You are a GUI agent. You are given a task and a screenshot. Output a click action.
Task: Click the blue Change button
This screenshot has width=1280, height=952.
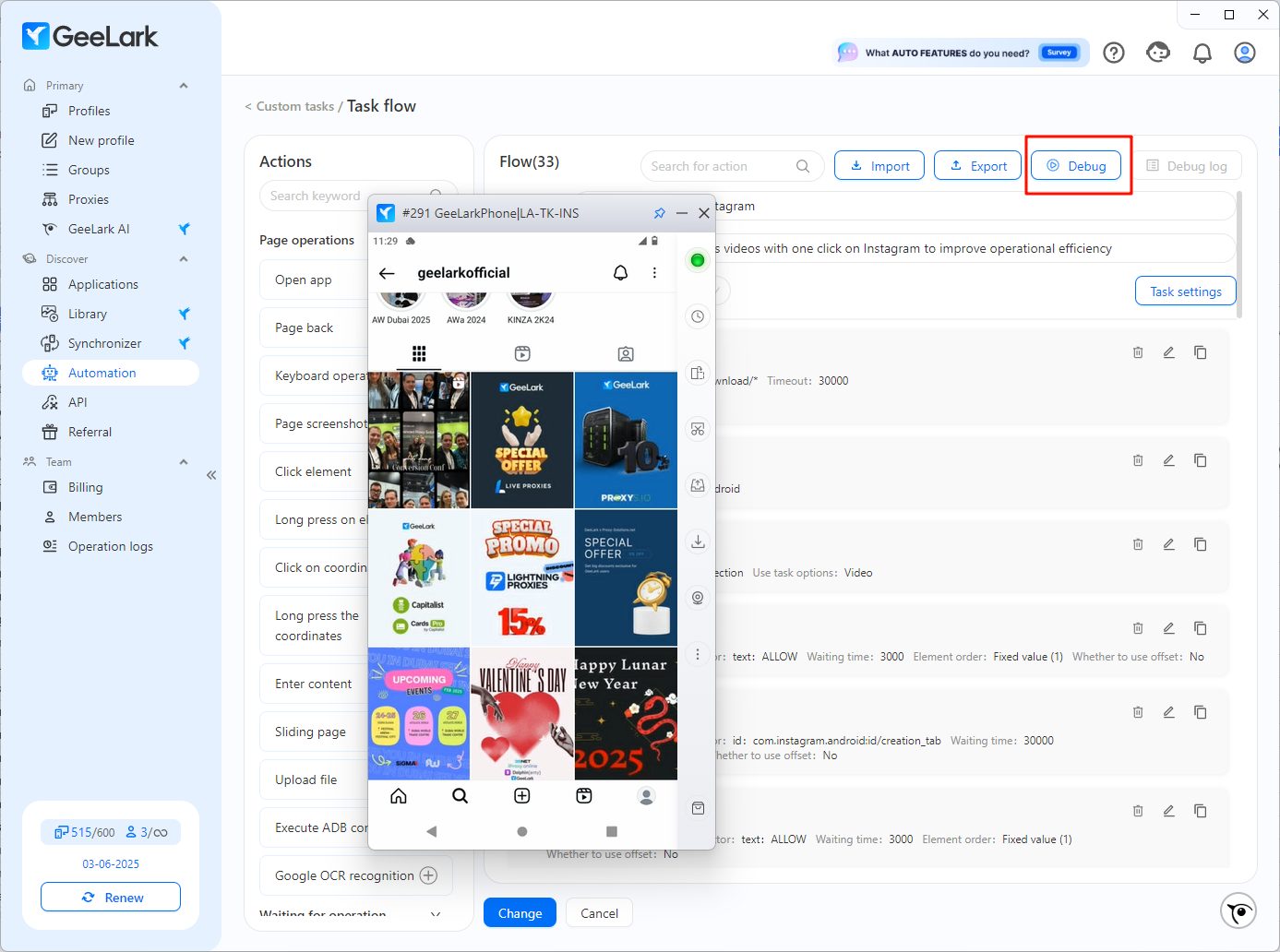point(520,913)
